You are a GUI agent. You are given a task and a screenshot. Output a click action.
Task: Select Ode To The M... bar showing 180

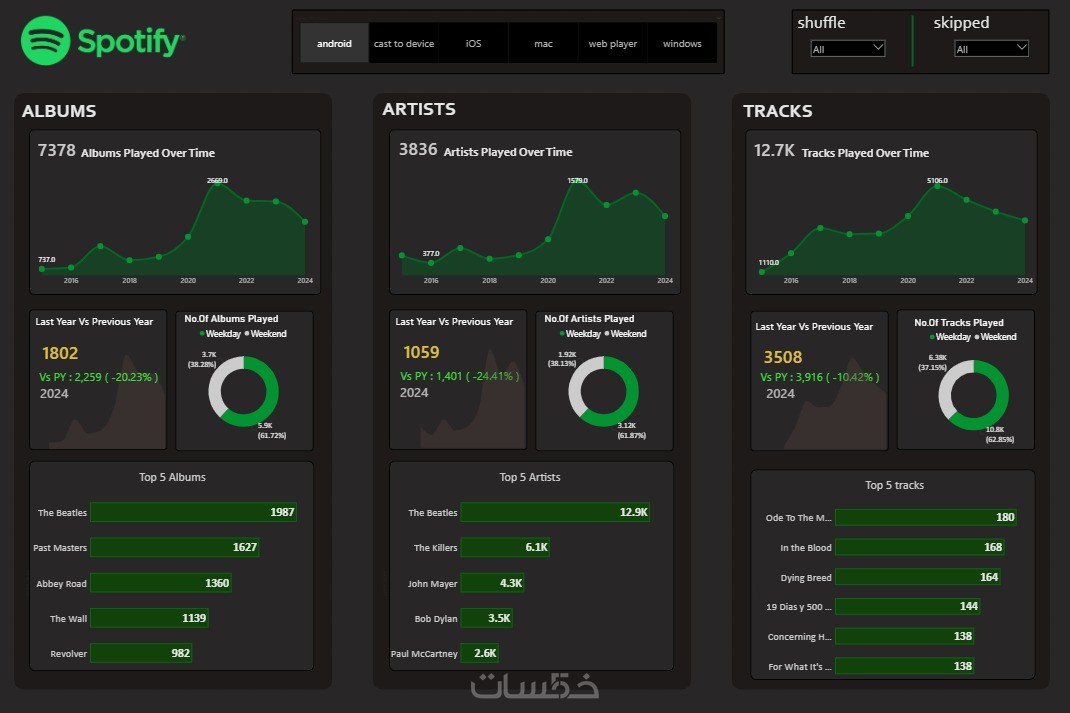click(x=926, y=517)
